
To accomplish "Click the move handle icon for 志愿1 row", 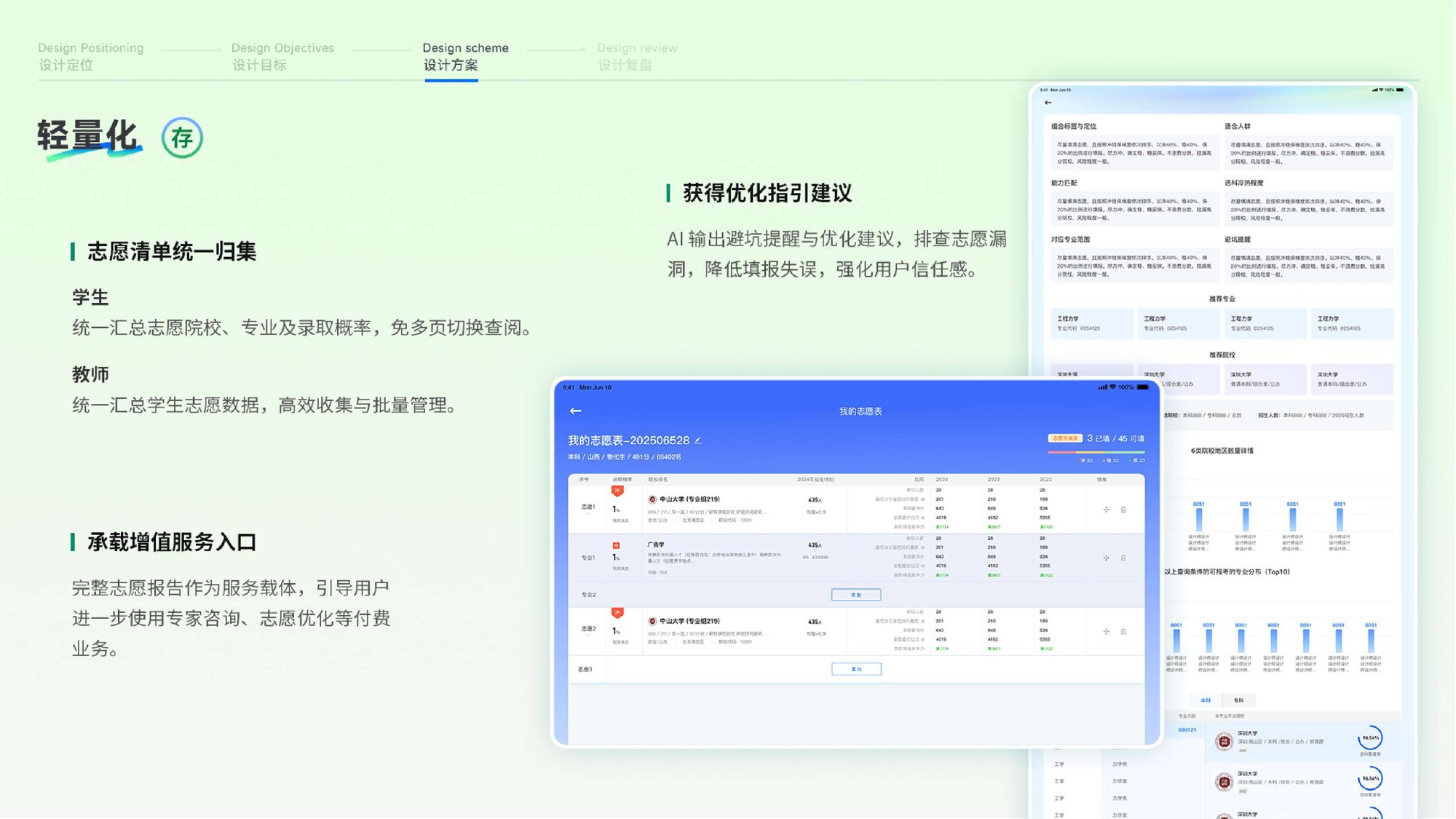I will point(1107,510).
